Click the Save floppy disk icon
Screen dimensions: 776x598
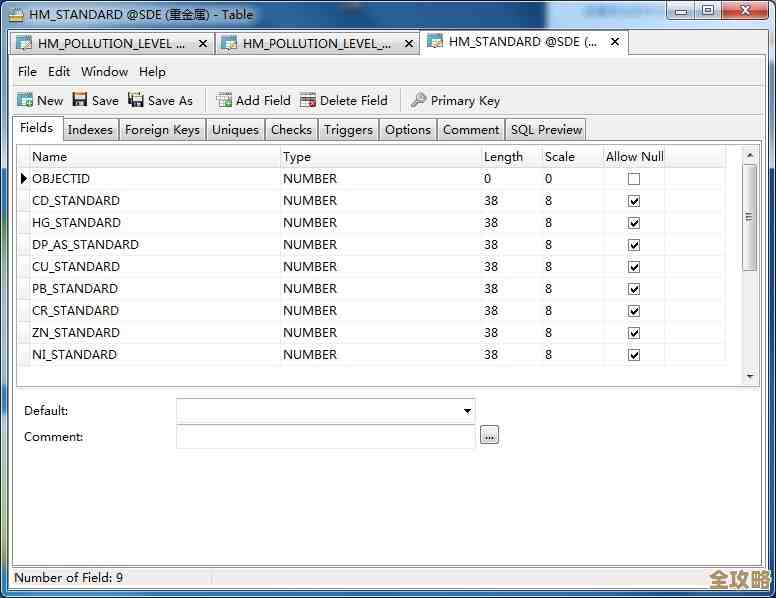[80, 100]
